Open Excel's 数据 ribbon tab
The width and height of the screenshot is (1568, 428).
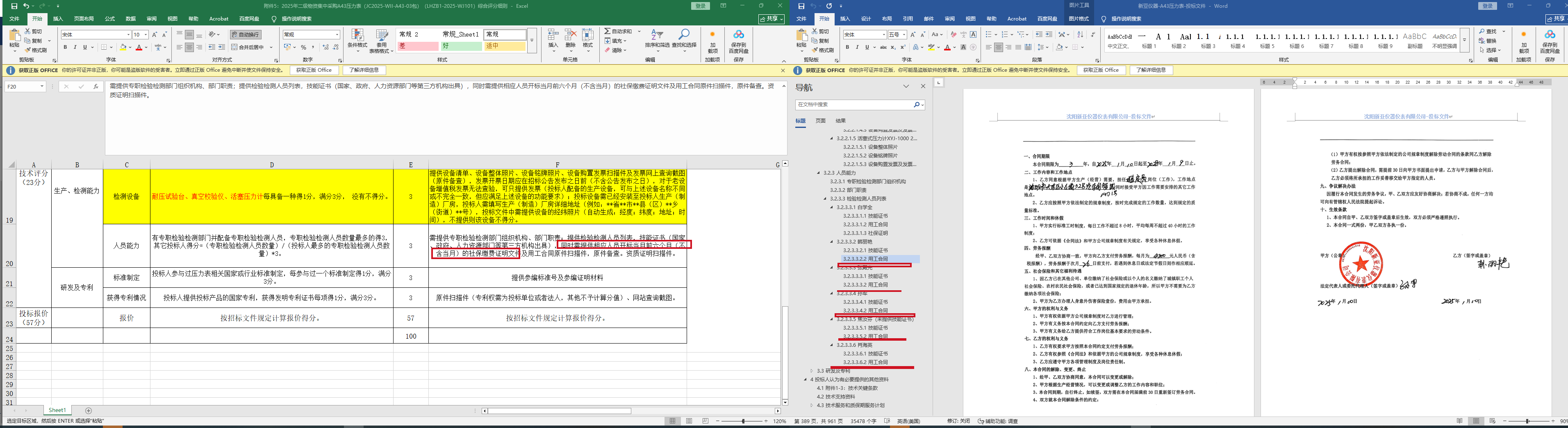131,19
